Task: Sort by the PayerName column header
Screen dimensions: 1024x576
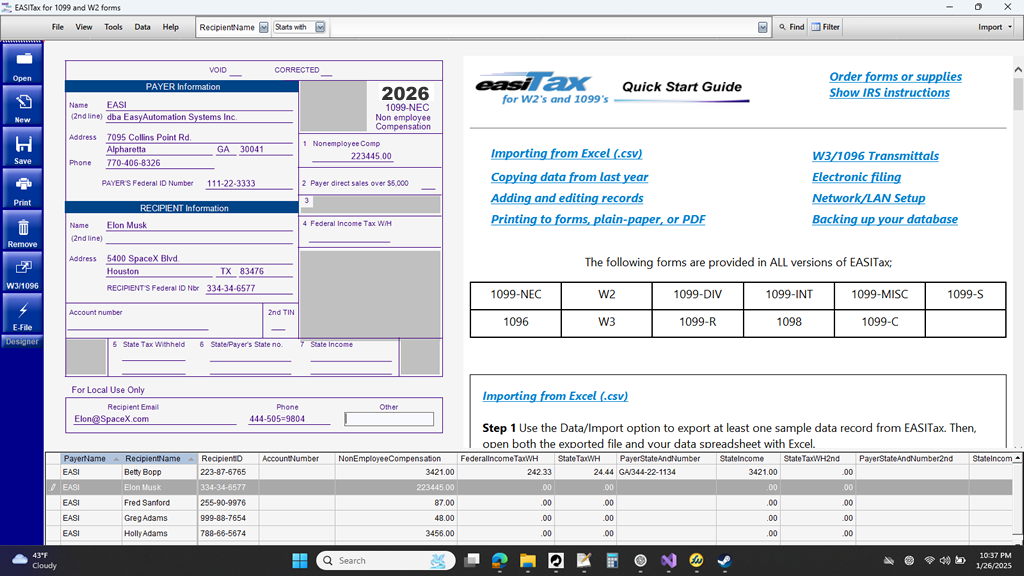Action: 91,458
